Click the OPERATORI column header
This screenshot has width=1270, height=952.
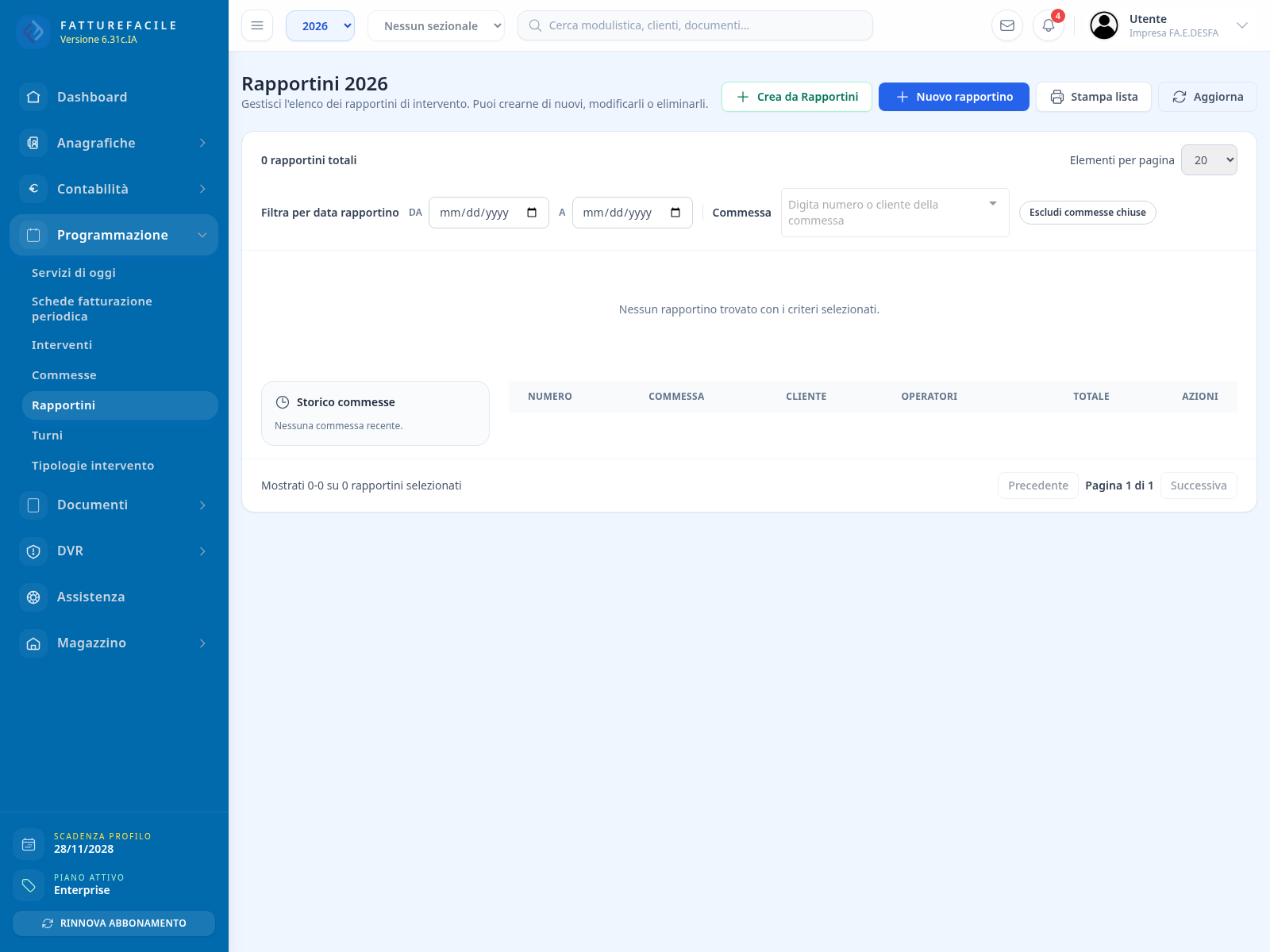click(x=929, y=397)
